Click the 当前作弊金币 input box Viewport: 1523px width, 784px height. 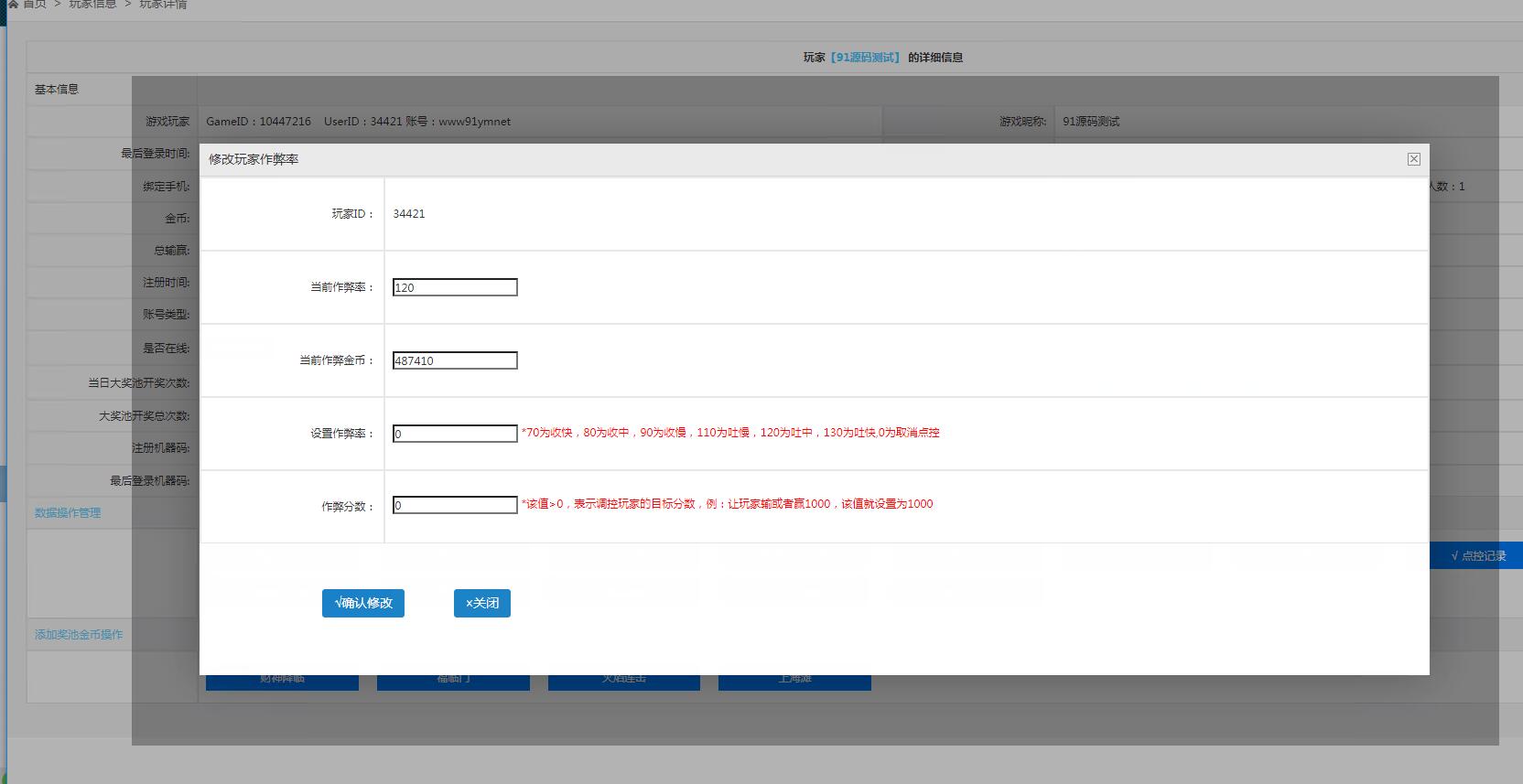455,360
